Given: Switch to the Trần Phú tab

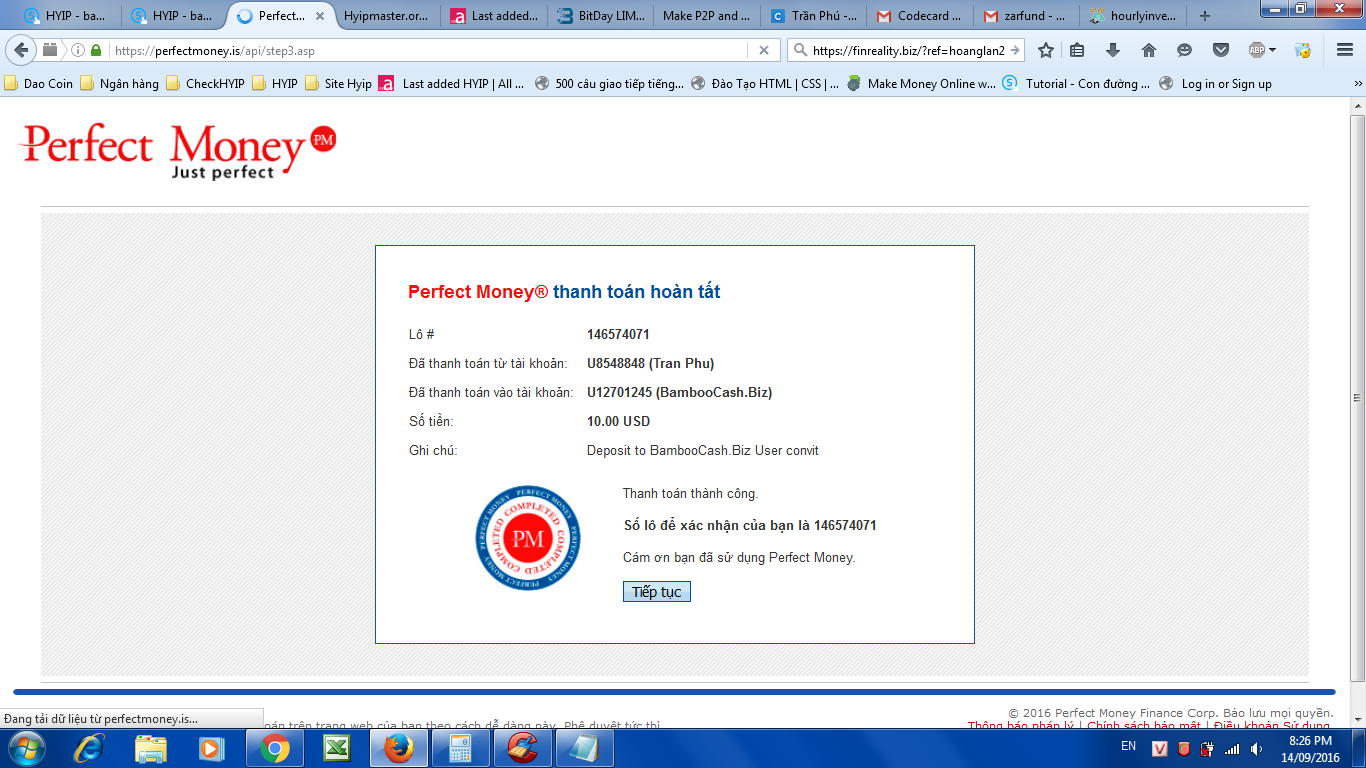Looking at the screenshot, I should tap(814, 16).
